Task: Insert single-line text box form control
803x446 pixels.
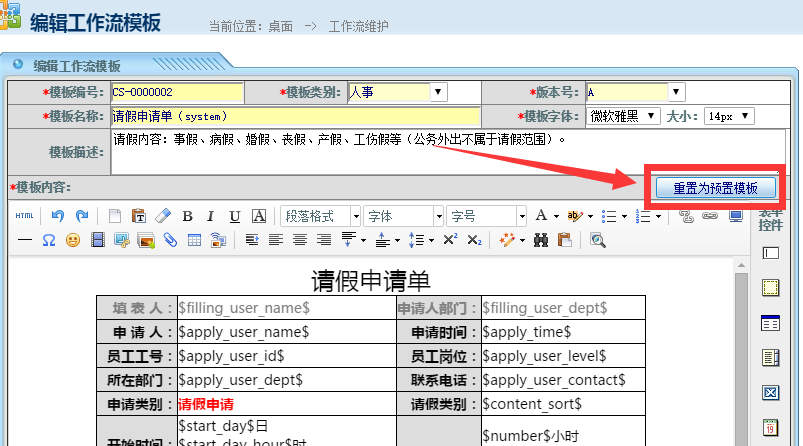Action: pos(770,254)
